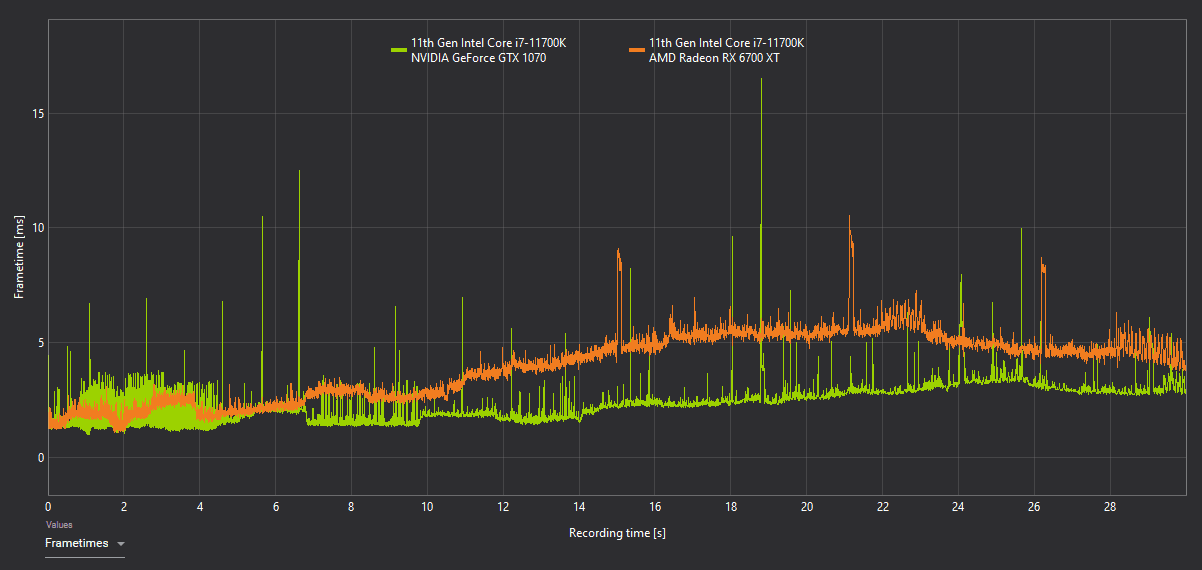The width and height of the screenshot is (1202, 570).
Task: Click the Frametime [ms] axis title
Action: pos(19,257)
